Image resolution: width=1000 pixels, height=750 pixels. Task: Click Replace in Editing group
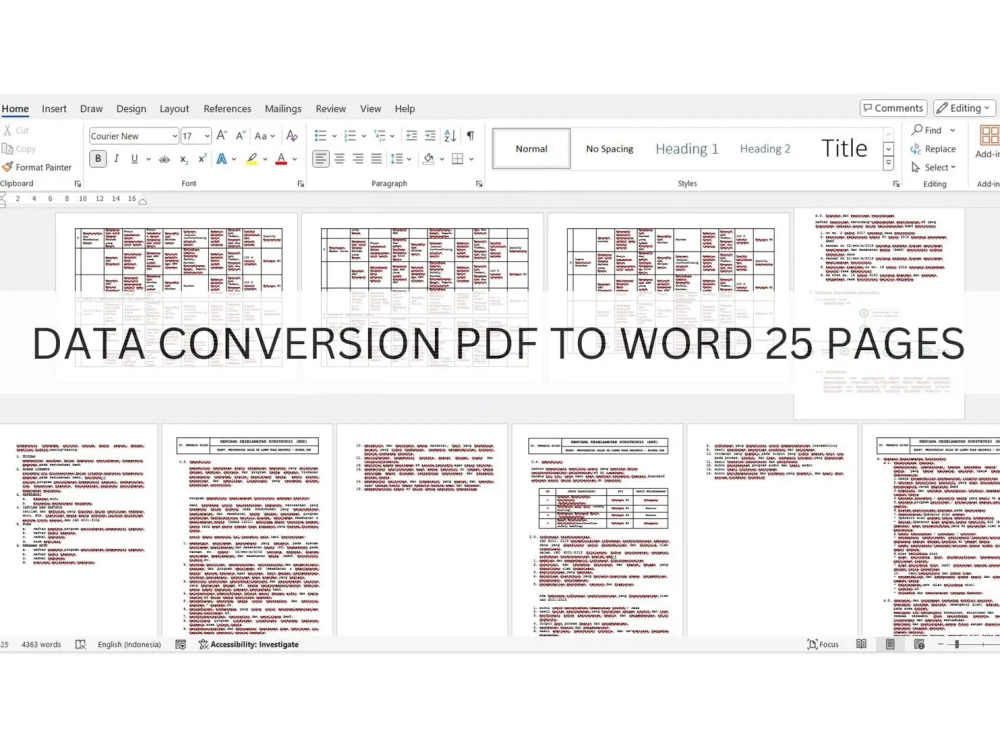(934, 149)
